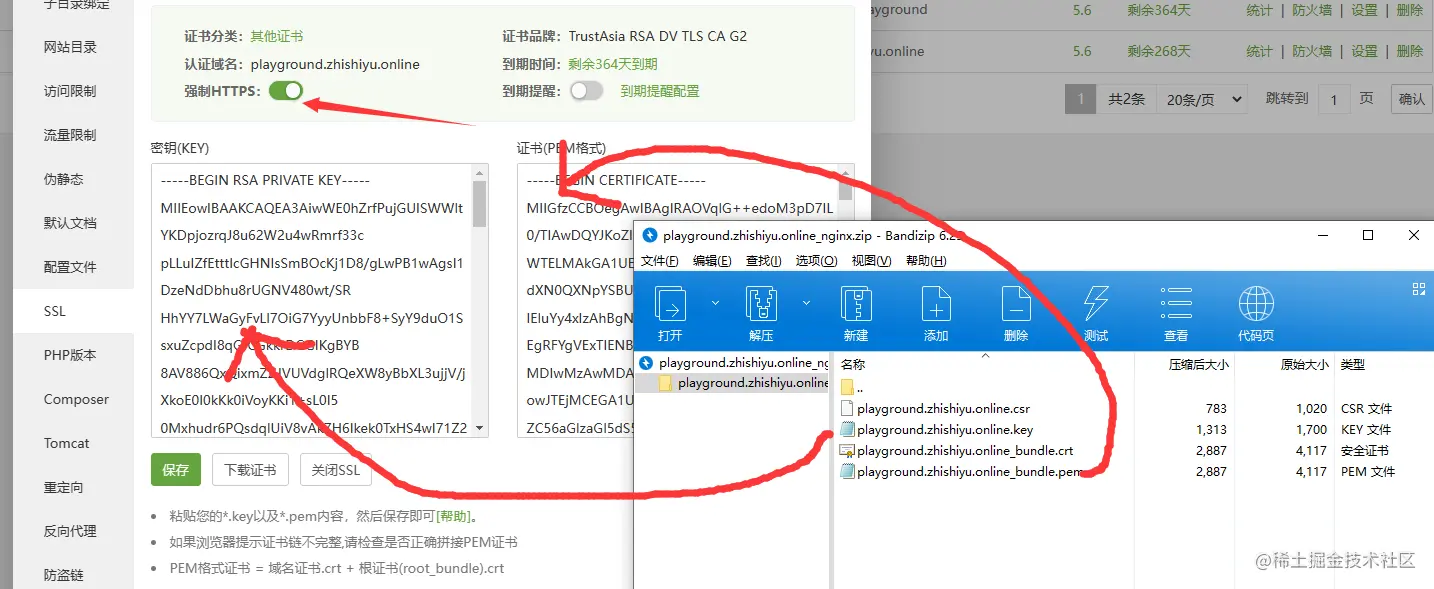Open the 帮助(H) menu in Bandizip
This screenshot has width=1434, height=589.
(925, 261)
